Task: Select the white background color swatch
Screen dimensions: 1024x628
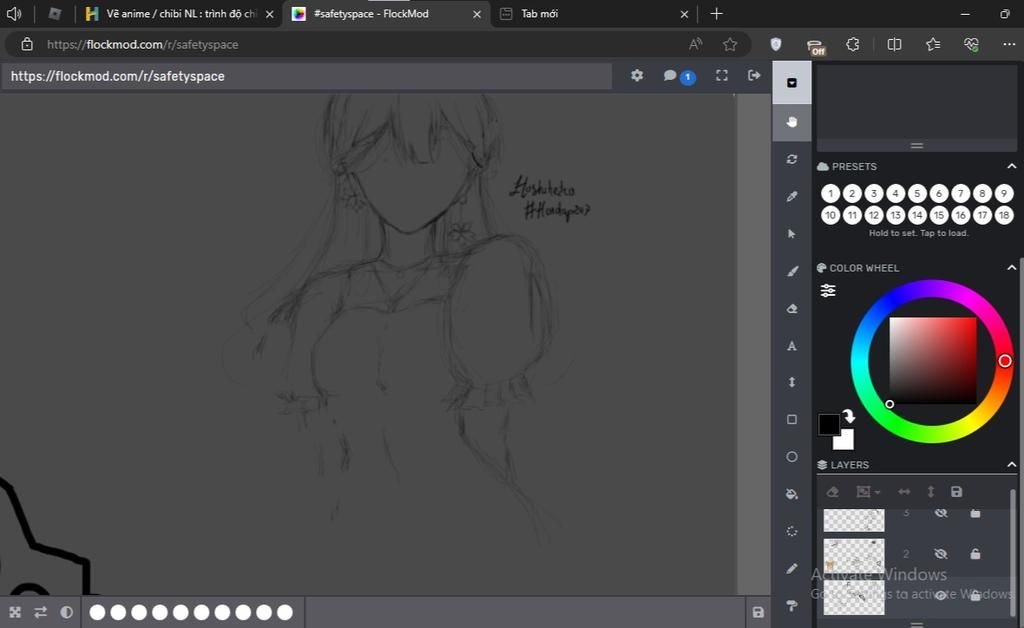Action: (845, 441)
